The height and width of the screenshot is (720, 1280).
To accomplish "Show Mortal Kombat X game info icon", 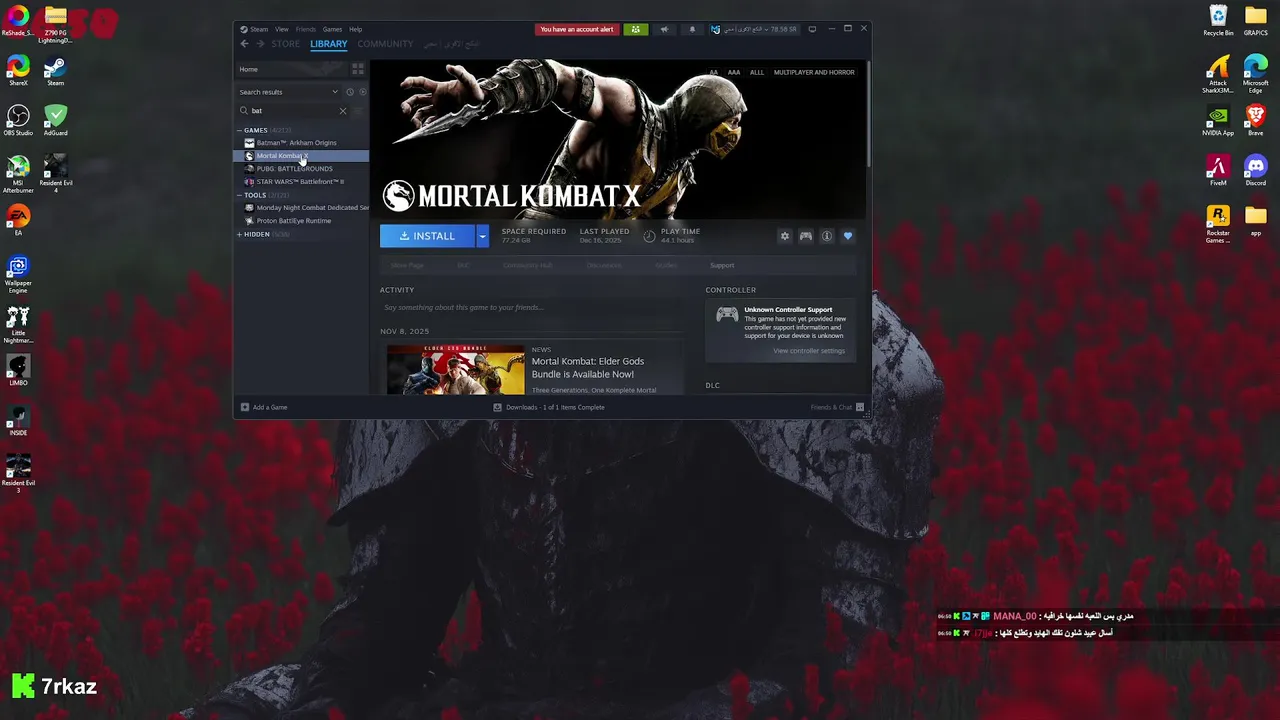I will click(x=827, y=236).
